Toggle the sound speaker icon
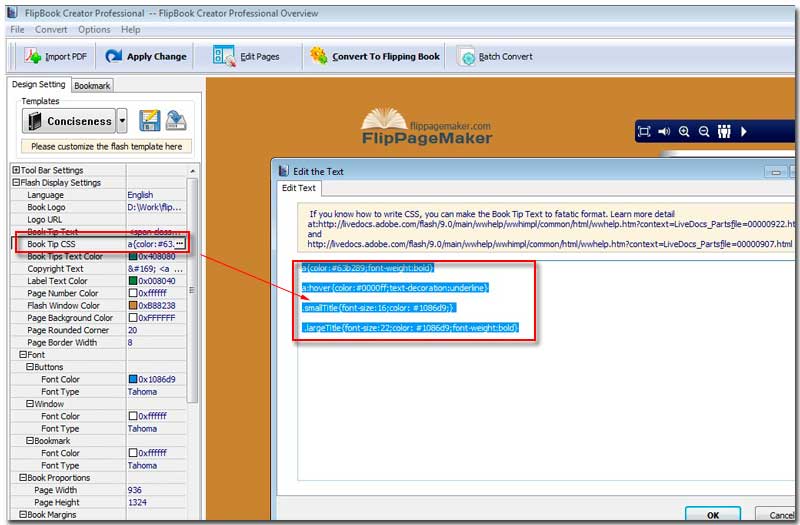Screen dimensions: 800x525 click(664, 132)
